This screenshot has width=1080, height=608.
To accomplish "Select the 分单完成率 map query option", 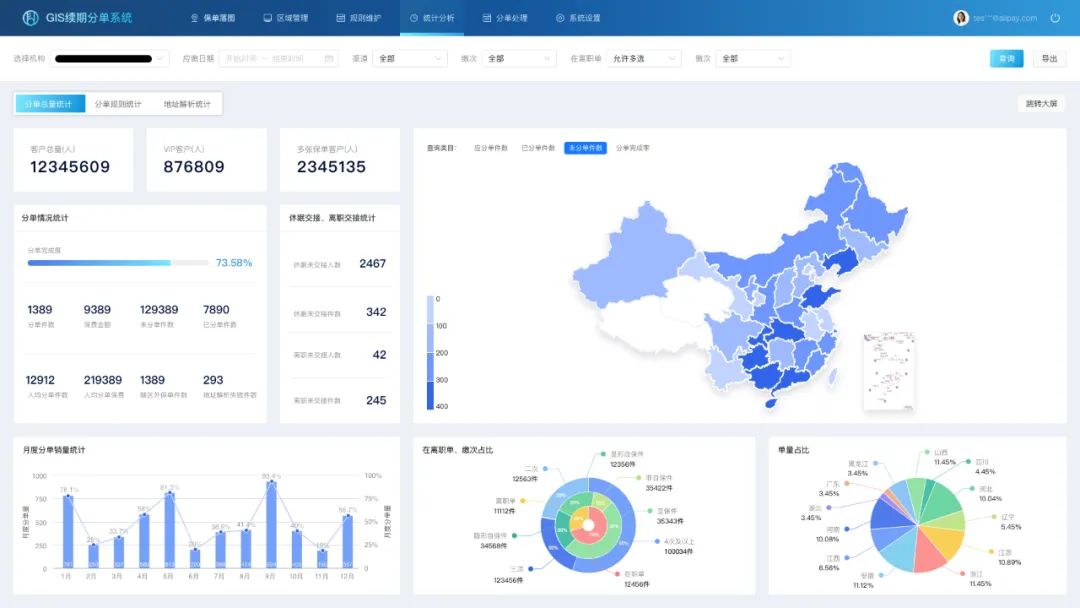I will pos(632,148).
